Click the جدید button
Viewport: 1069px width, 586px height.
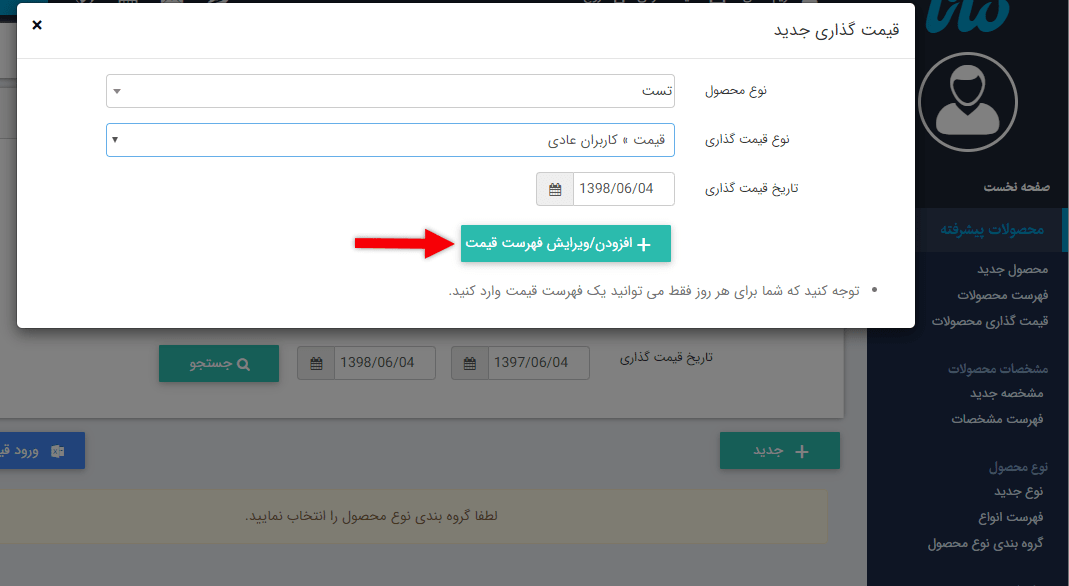[x=779, y=451]
